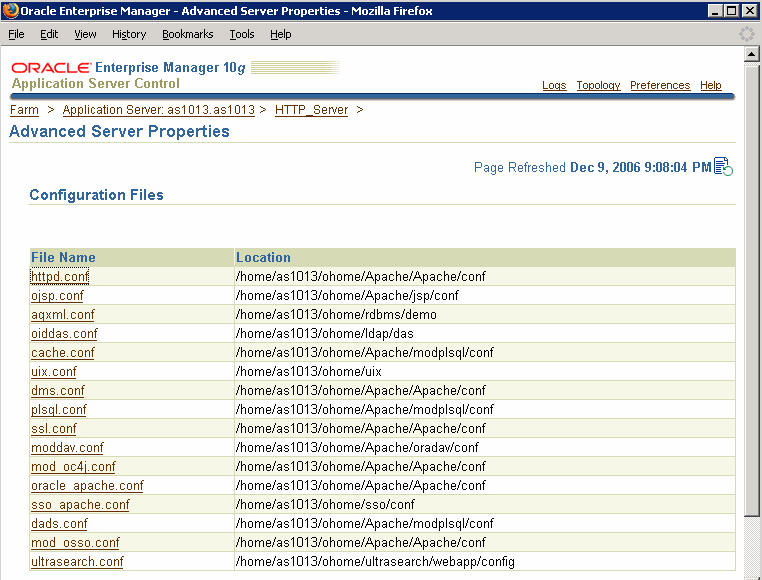Screen dimensions: 762x580
Task: Open the Tools menu
Action: coord(242,34)
